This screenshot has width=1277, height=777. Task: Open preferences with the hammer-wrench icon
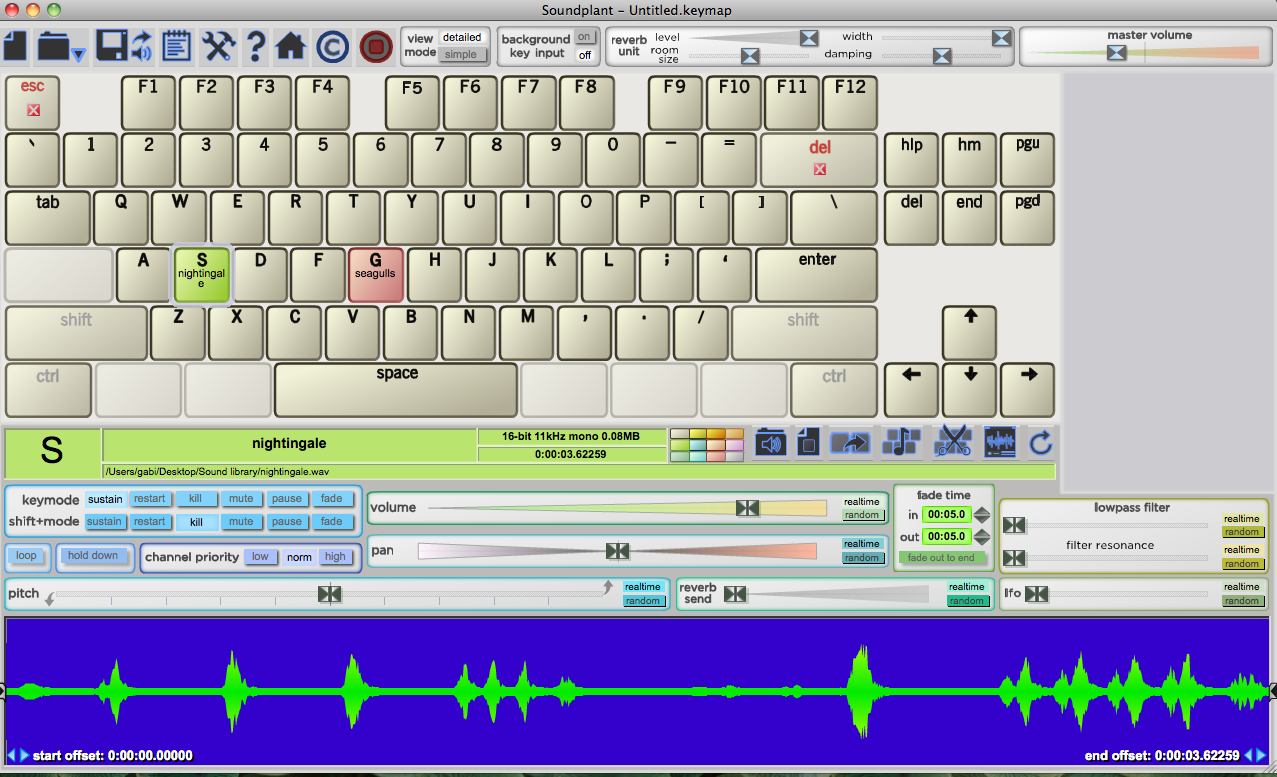pos(218,46)
